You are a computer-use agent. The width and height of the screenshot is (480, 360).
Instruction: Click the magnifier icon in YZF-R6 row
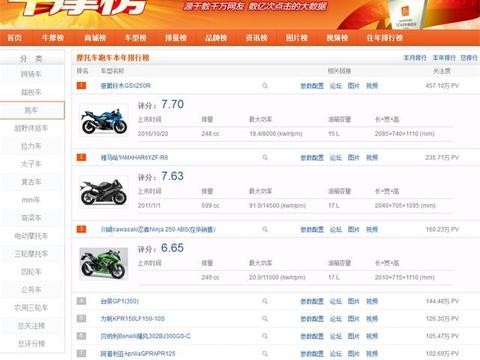pos(265,157)
